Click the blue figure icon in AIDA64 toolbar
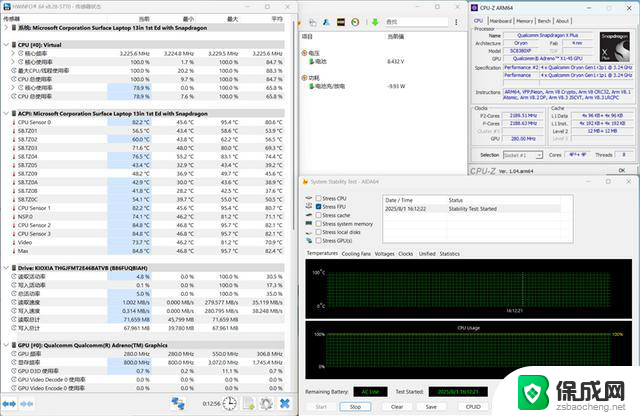The image size is (640, 416). pos(326,22)
